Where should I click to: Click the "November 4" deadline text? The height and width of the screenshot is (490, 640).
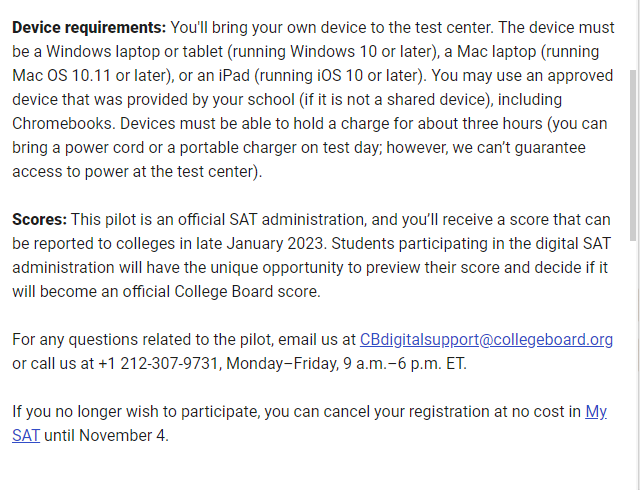(x=122, y=436)
